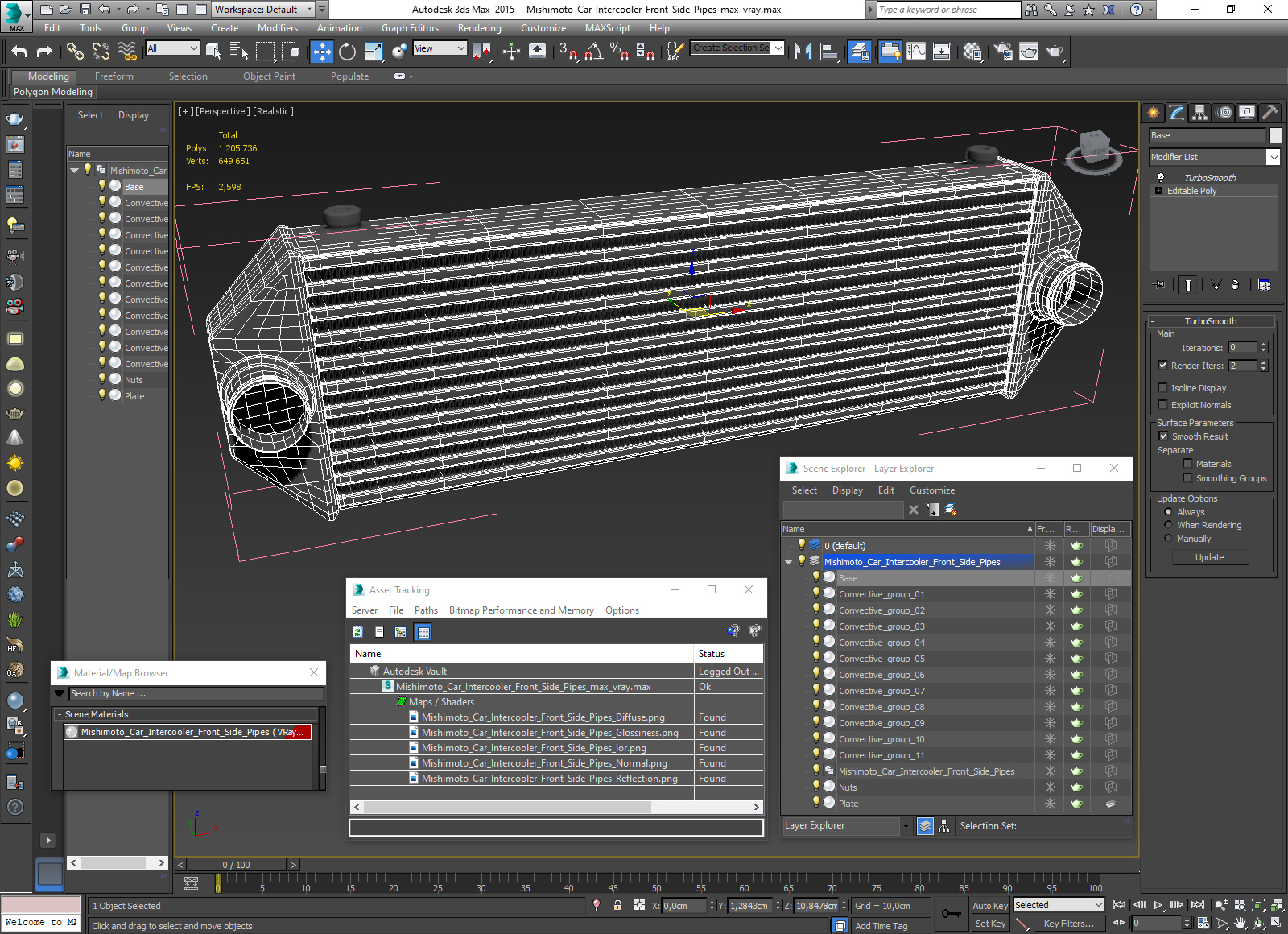Image resolution: width=1288 pixels, height=934 pixels.
Task: Select Convective_group_05 in Layer Explorer
Action: [x=881, y=659]
